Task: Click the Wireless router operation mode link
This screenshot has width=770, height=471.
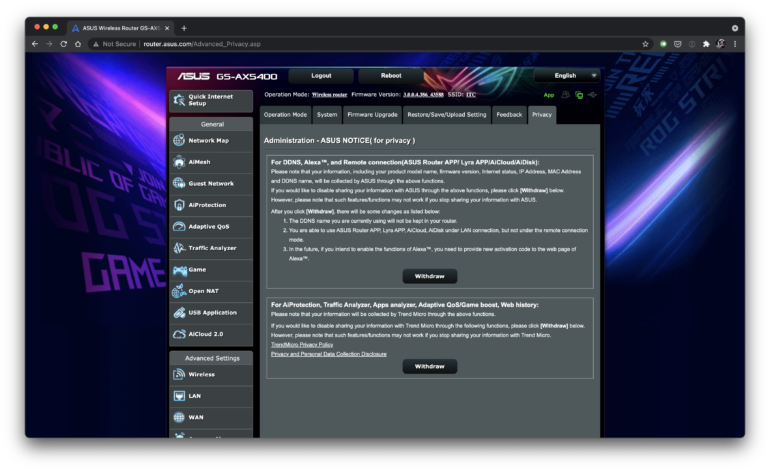Action: point(330,95)
